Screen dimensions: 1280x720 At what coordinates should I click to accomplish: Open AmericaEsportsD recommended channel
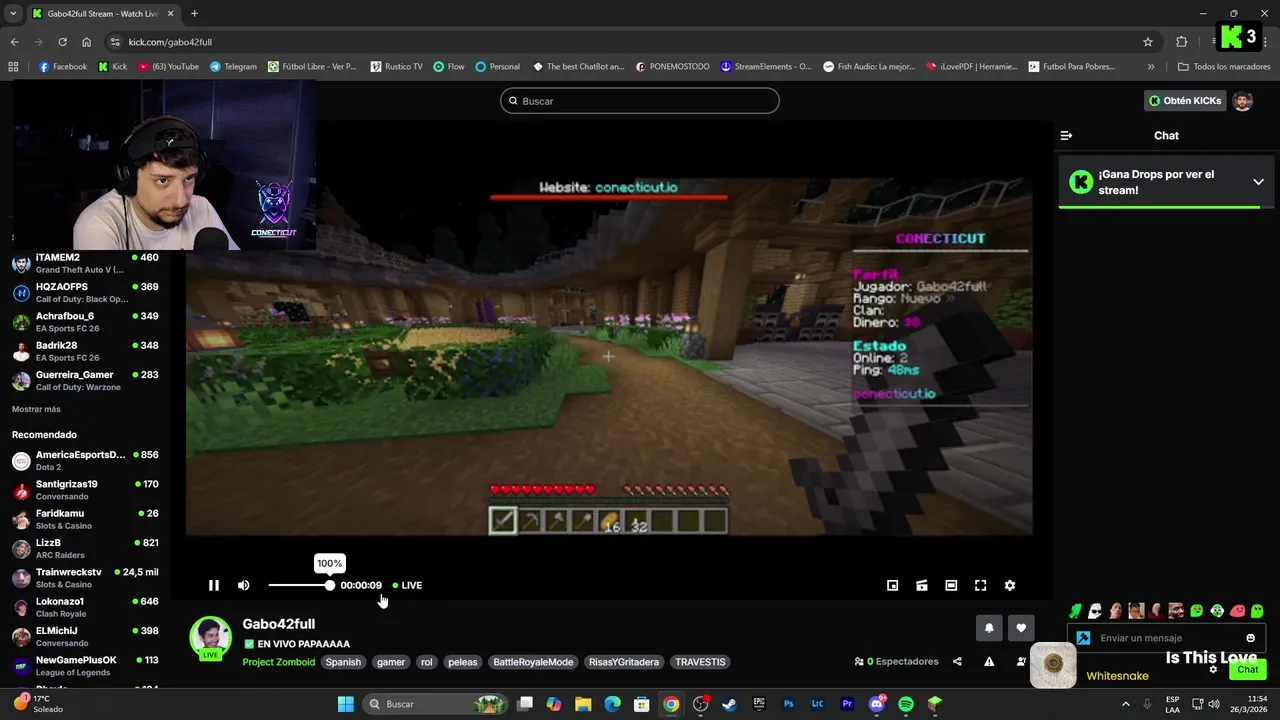[x=86, y=460]
